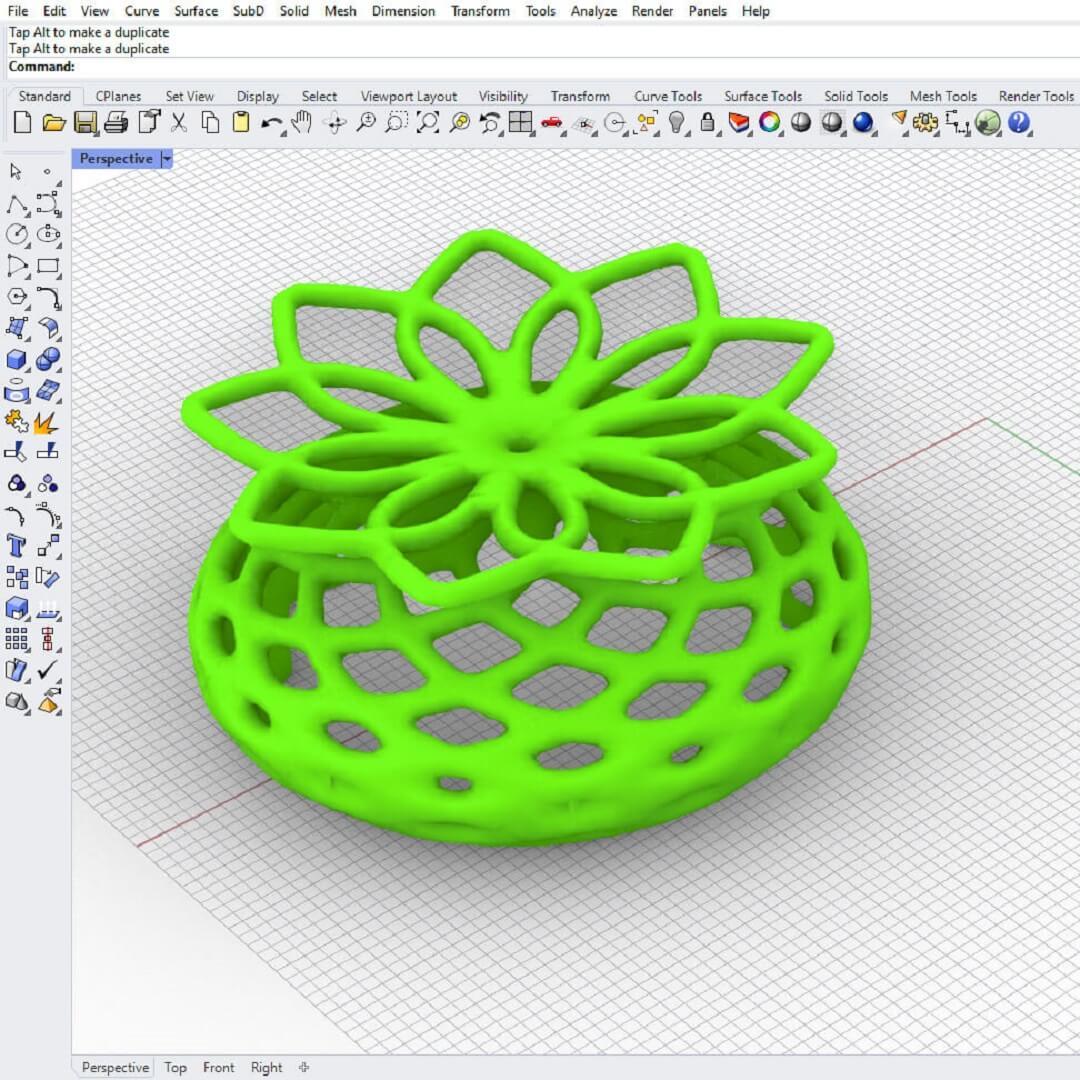Viewport: 1080px width, 1080px height.
Task: Click the color wheel icon
Action: pyautogui.click(x=769, y=123)
